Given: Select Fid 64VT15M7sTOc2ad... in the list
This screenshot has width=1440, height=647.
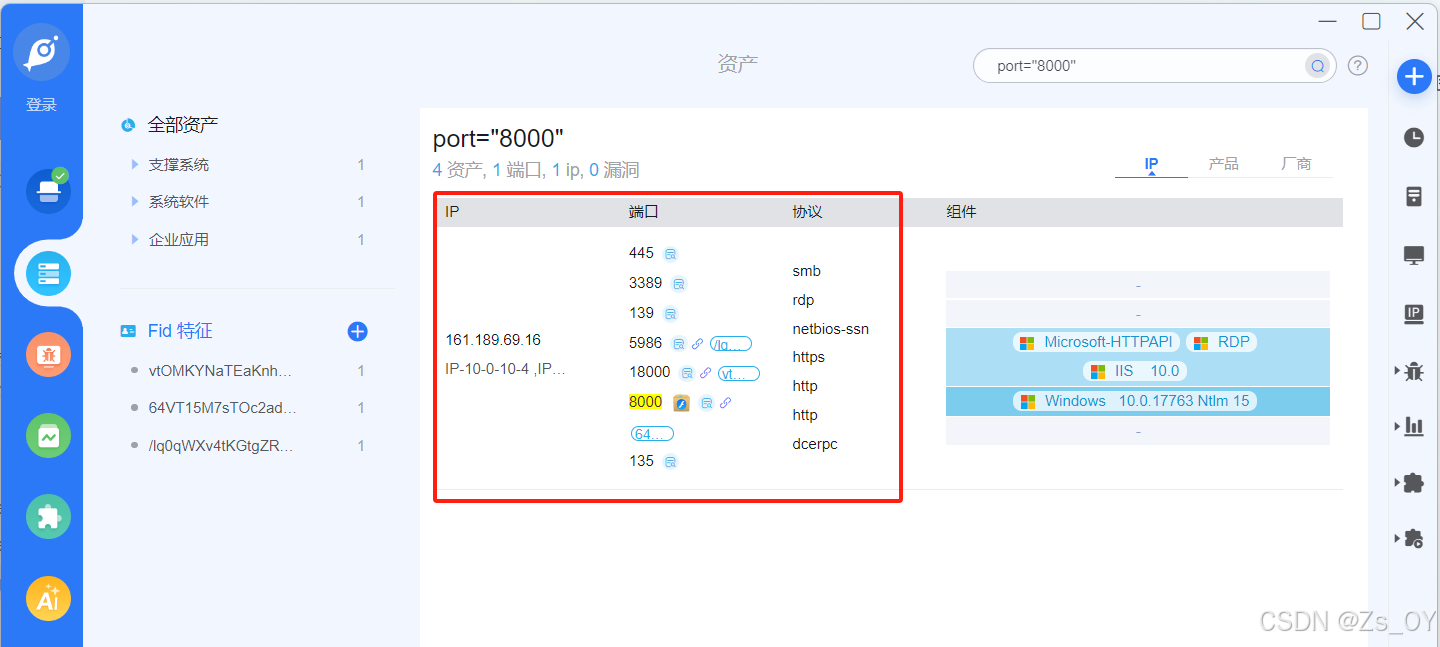Looking at the screenshot, I should (x=222, y=408).
